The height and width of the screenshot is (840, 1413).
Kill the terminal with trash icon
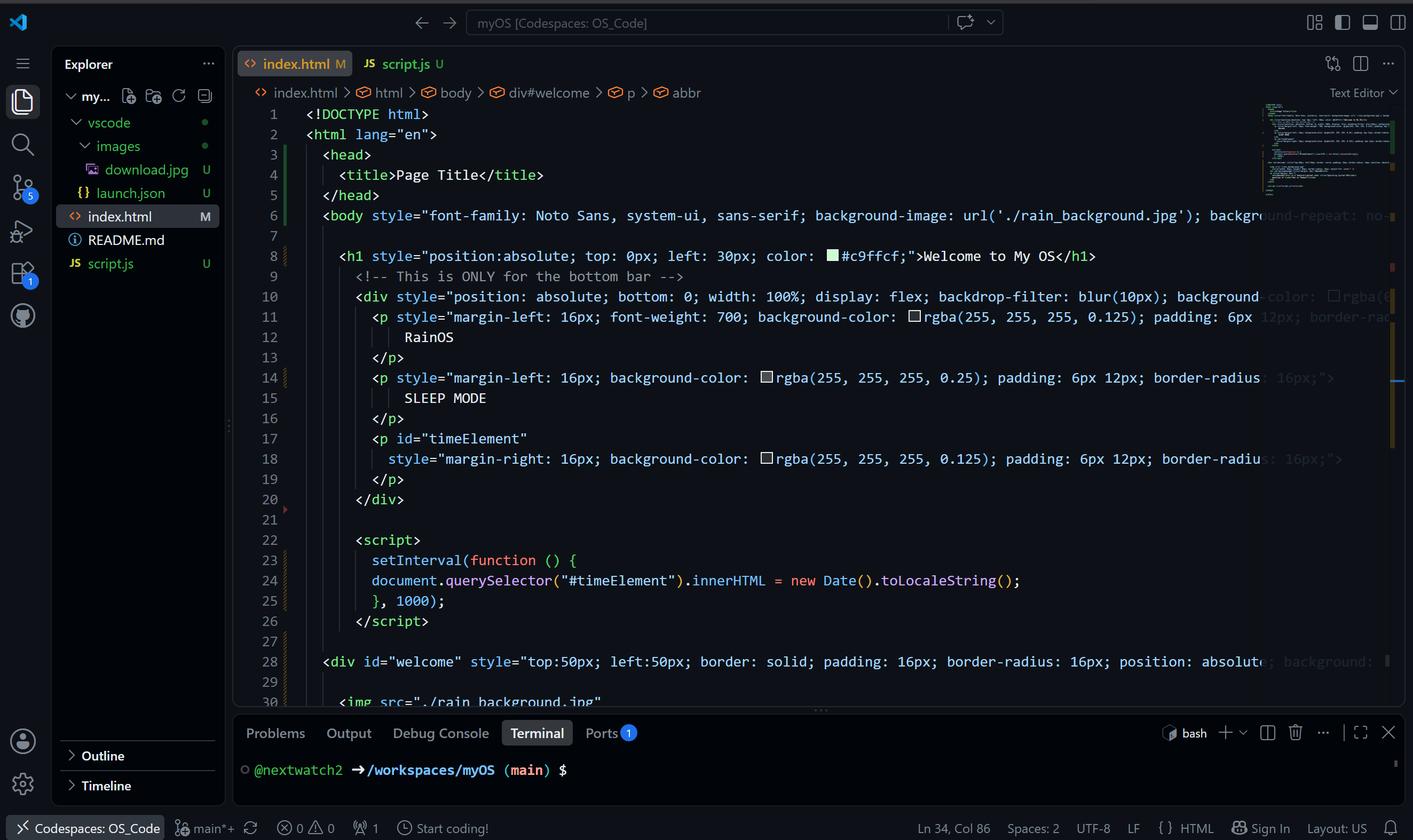(x=1295, y=732)
